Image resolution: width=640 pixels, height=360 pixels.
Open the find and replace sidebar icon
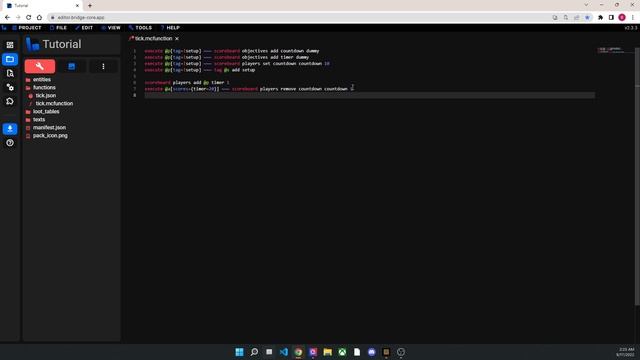pos(10,73)
